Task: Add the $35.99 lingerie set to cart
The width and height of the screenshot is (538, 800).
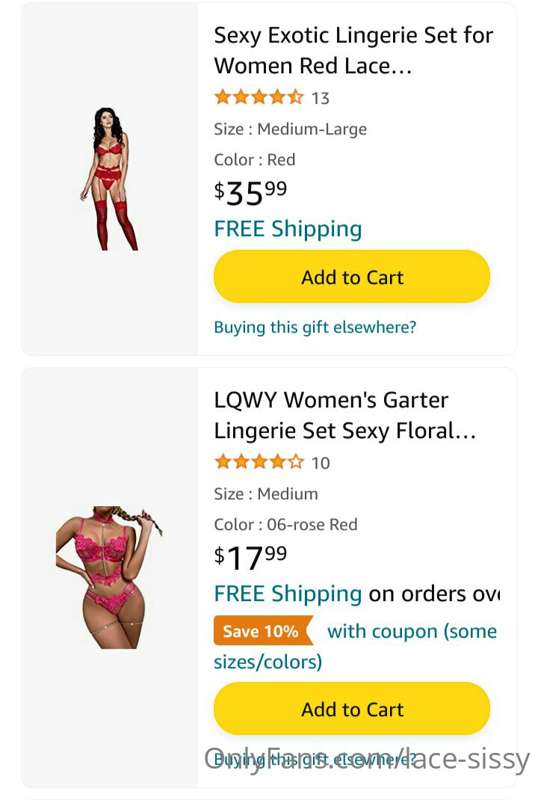Action: [x=352, y=277]
